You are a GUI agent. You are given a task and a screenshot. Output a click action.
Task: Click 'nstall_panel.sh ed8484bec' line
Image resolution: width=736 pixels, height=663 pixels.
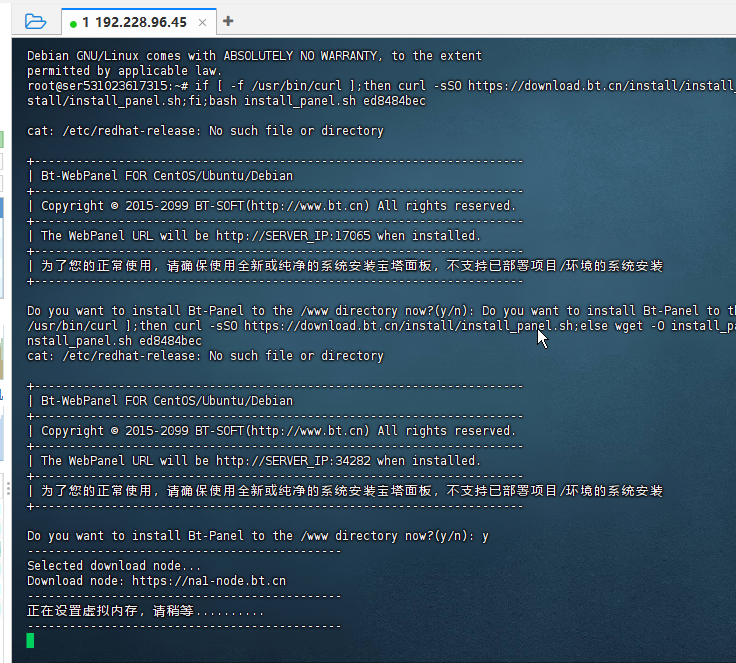114,341
